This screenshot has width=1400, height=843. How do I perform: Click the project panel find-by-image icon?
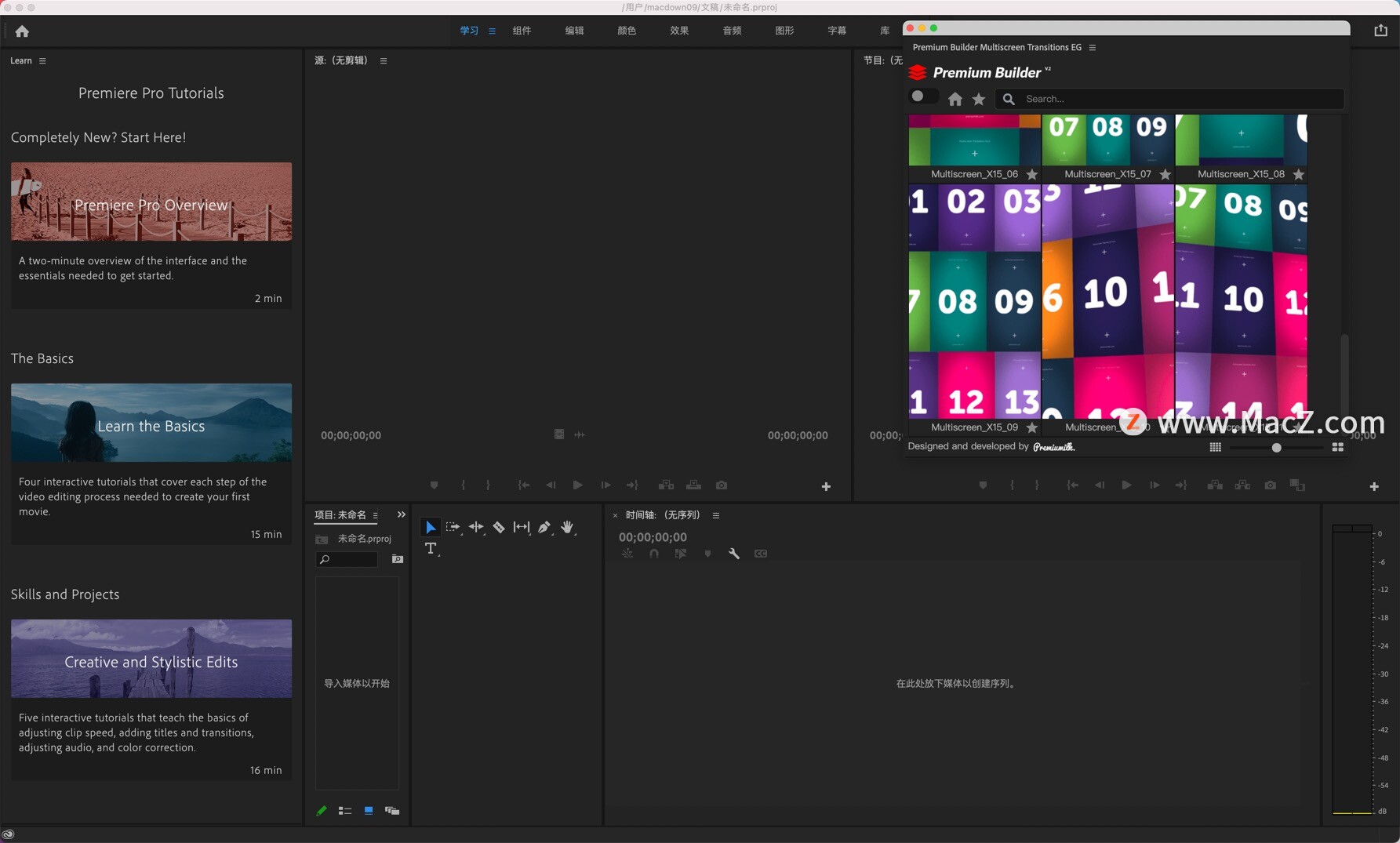(398, 559)
